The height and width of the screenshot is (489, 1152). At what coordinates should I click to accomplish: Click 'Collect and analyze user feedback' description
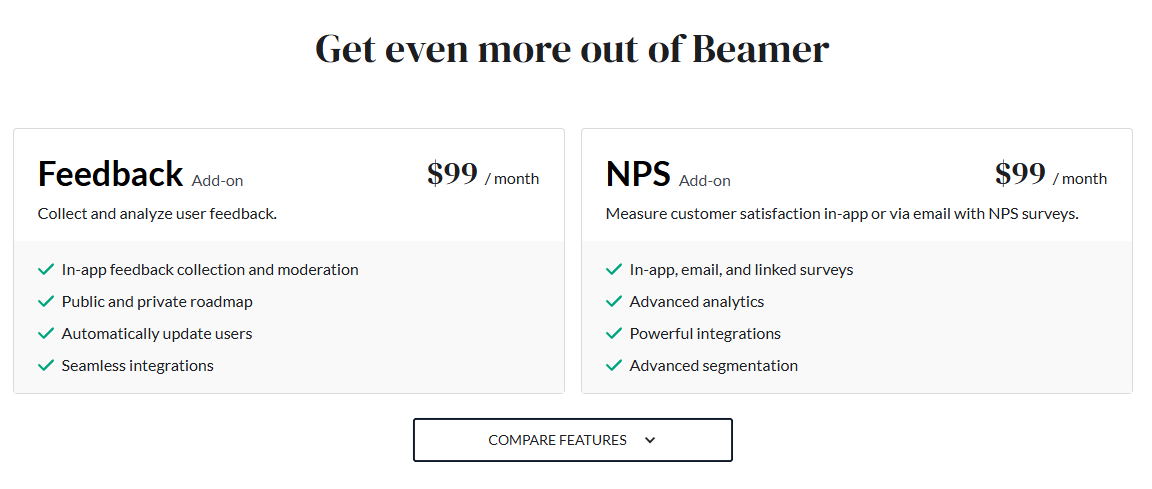(x=157, y=213)
